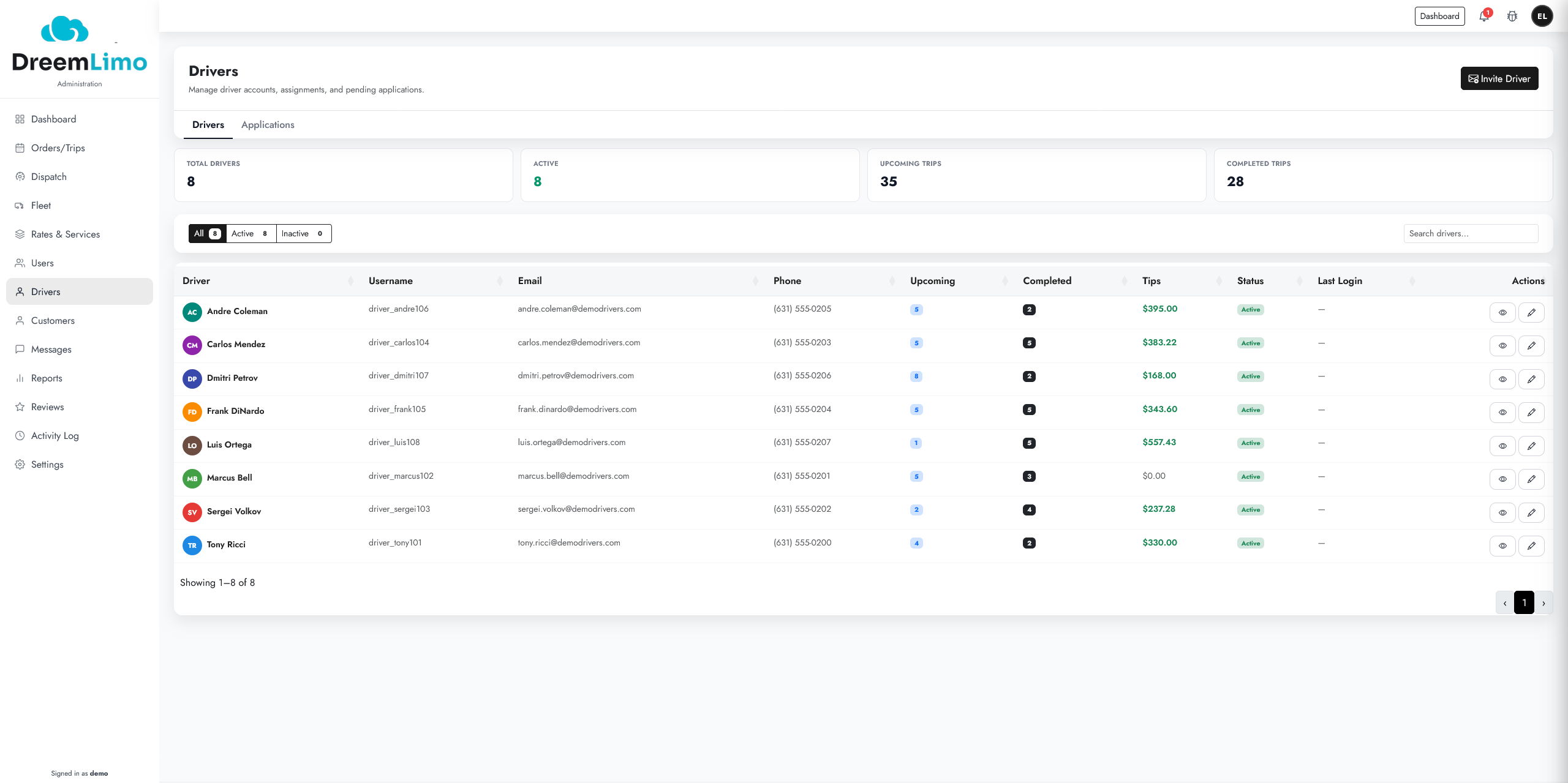Click phone number (631) 555-0207
1568x783 pixels.
[x=802, y=442]
